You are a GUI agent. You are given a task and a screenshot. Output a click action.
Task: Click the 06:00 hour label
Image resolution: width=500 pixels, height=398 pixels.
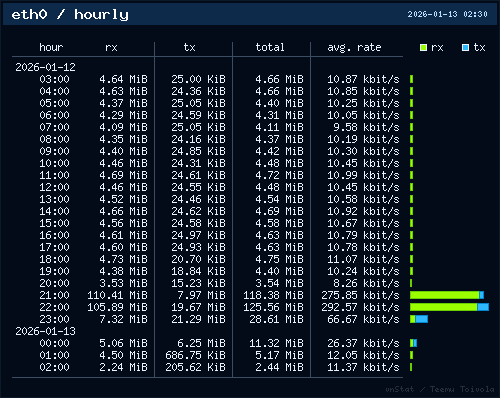click(x=54, y=115)
